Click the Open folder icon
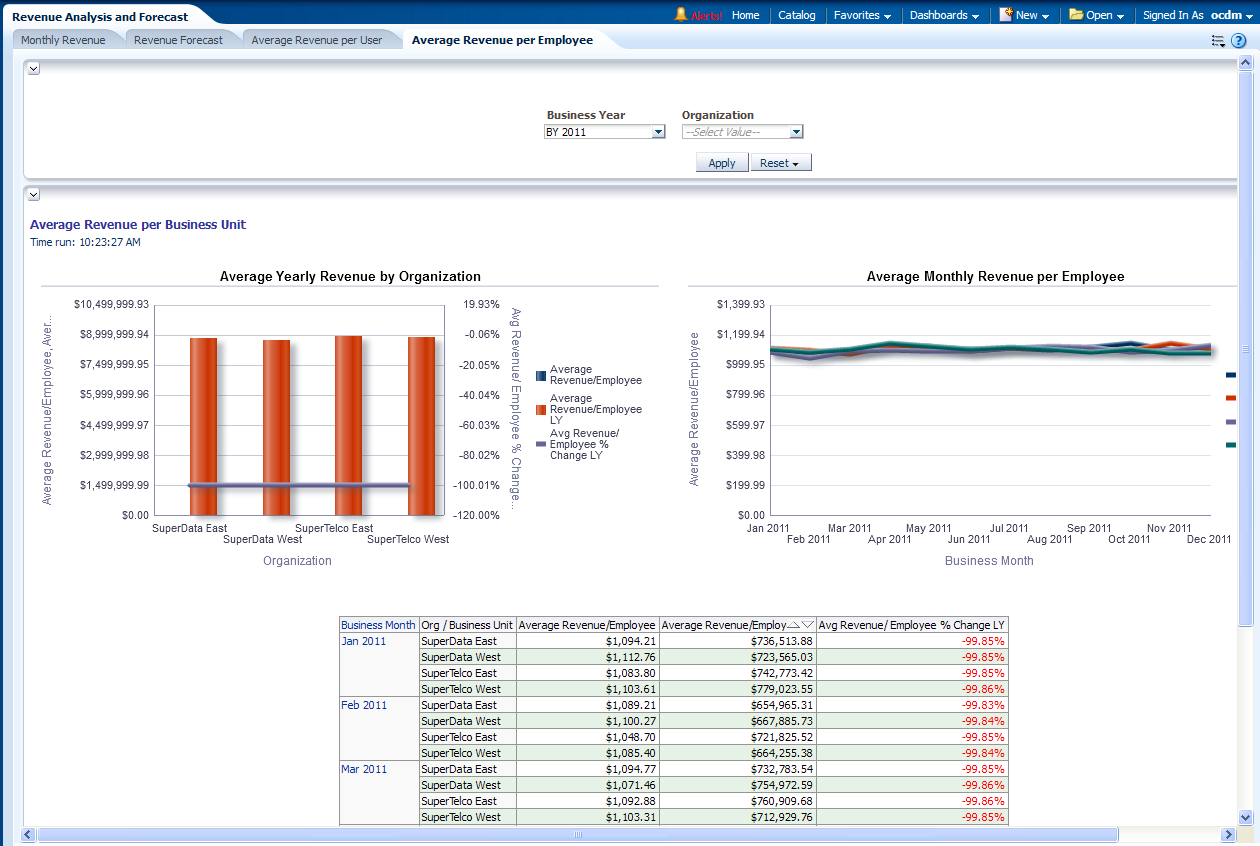 click(1076, 15)
